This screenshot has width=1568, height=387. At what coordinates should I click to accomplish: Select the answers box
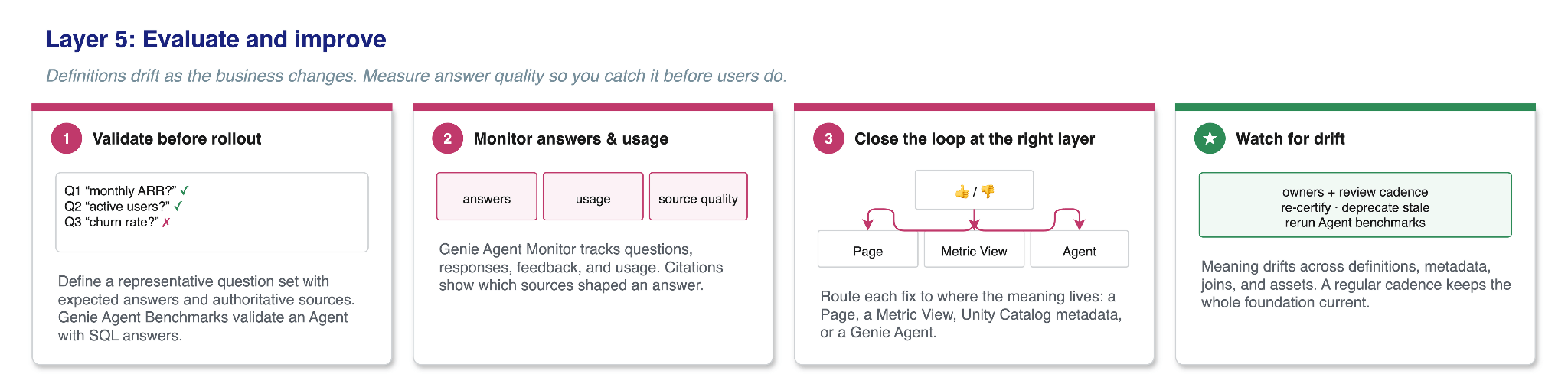[x=487, y=197]
